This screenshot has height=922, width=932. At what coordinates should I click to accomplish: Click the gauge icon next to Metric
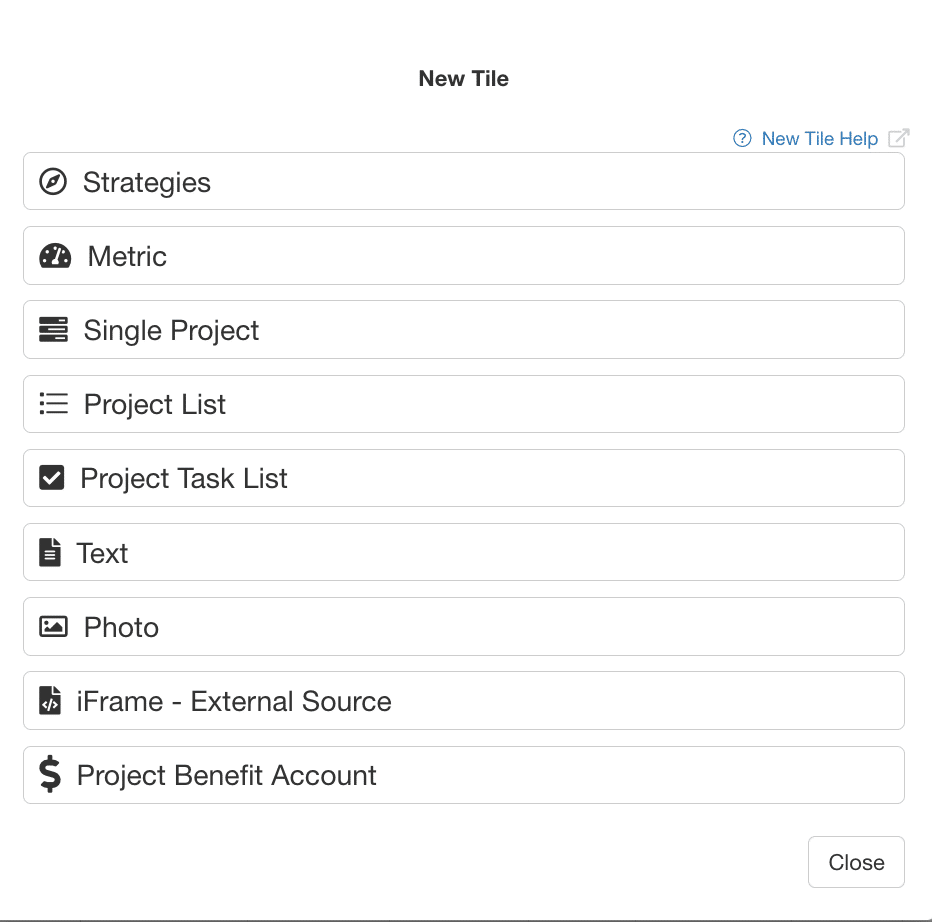55,256
